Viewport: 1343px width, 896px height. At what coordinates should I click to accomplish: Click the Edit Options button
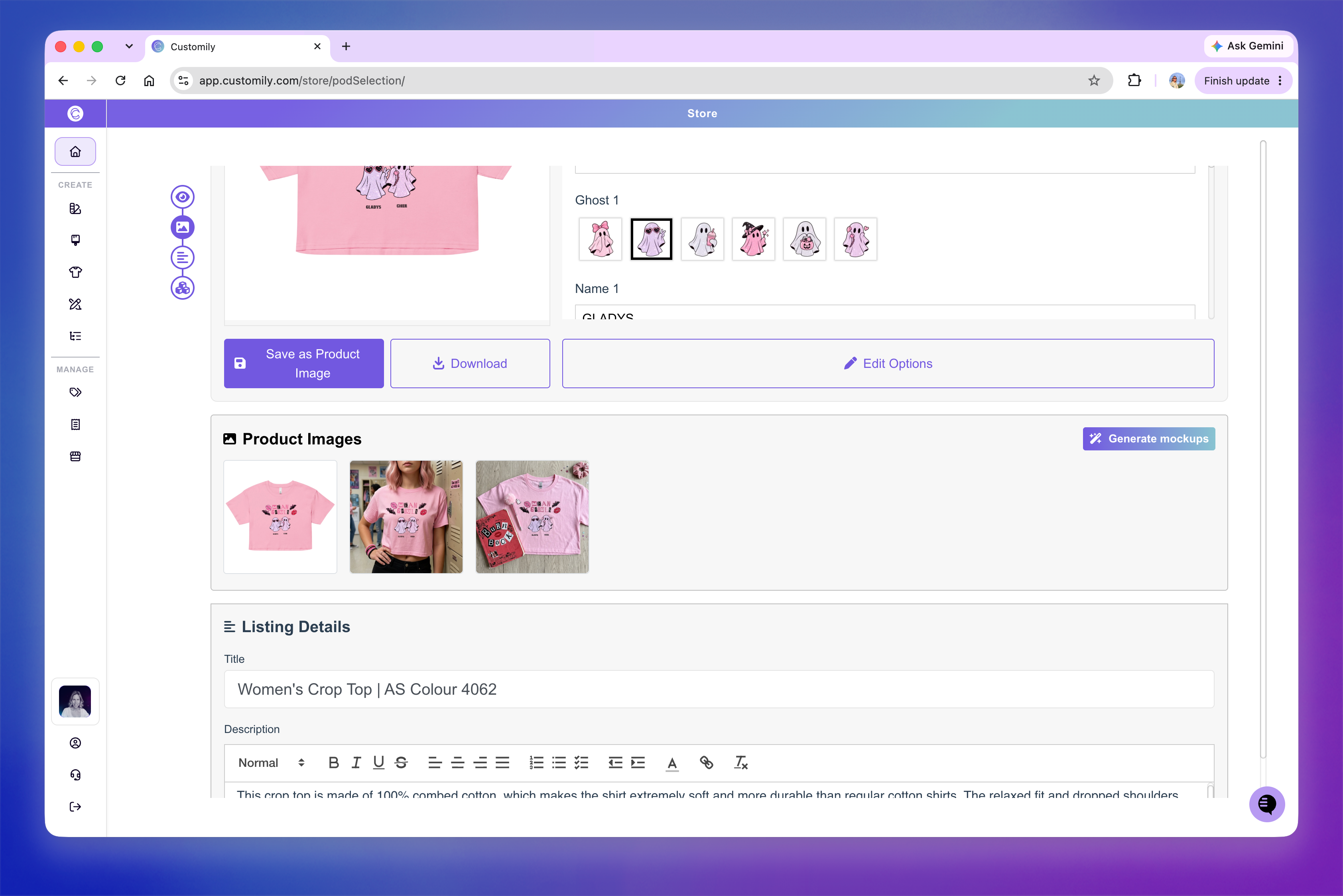click(888, 364)
